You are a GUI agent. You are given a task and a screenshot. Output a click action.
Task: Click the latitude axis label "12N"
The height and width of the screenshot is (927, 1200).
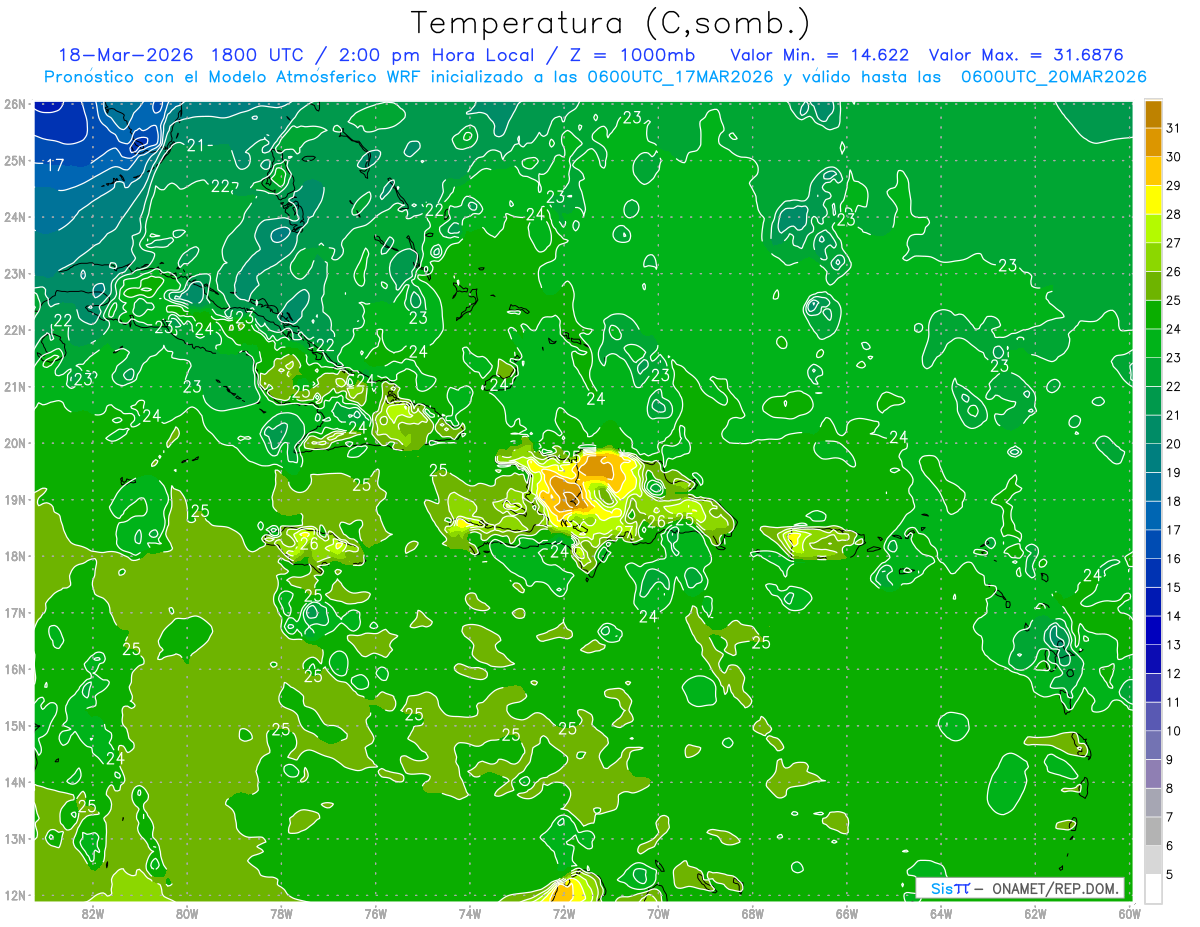(x=15, y=895)
